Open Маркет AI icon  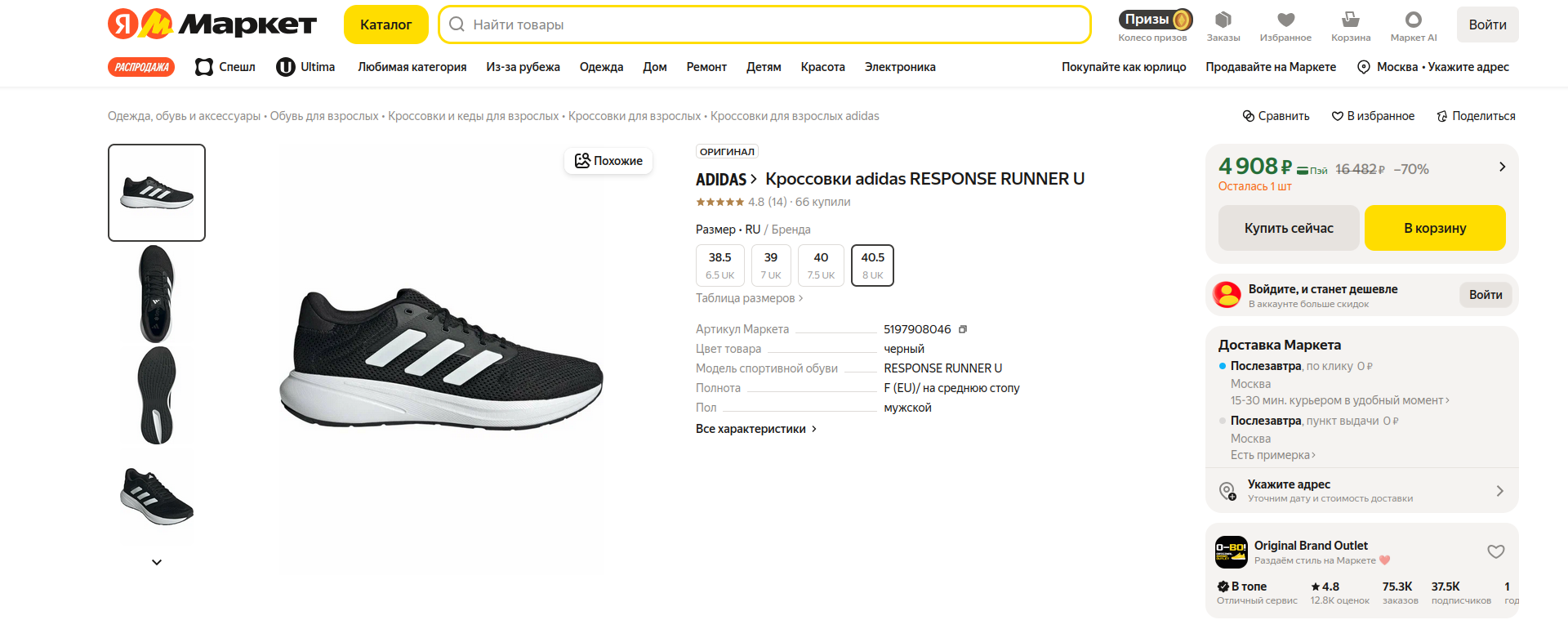[x=1413, y=26]
